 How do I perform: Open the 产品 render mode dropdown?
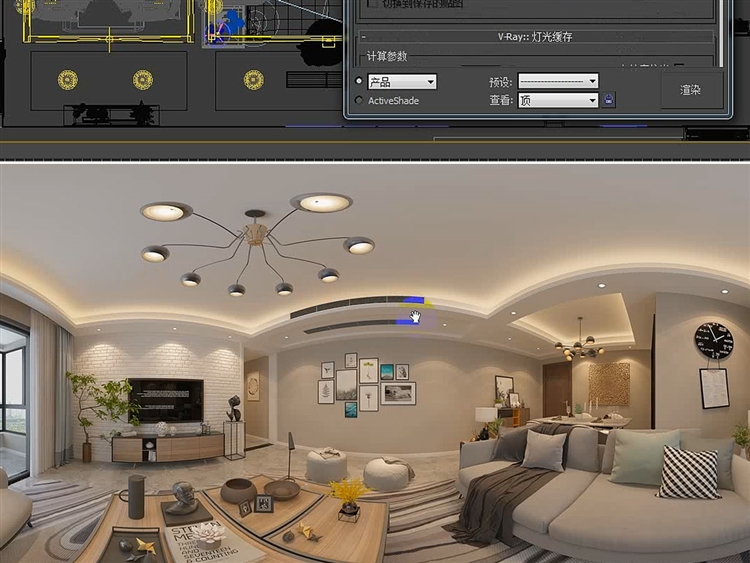tap(402, 82)
